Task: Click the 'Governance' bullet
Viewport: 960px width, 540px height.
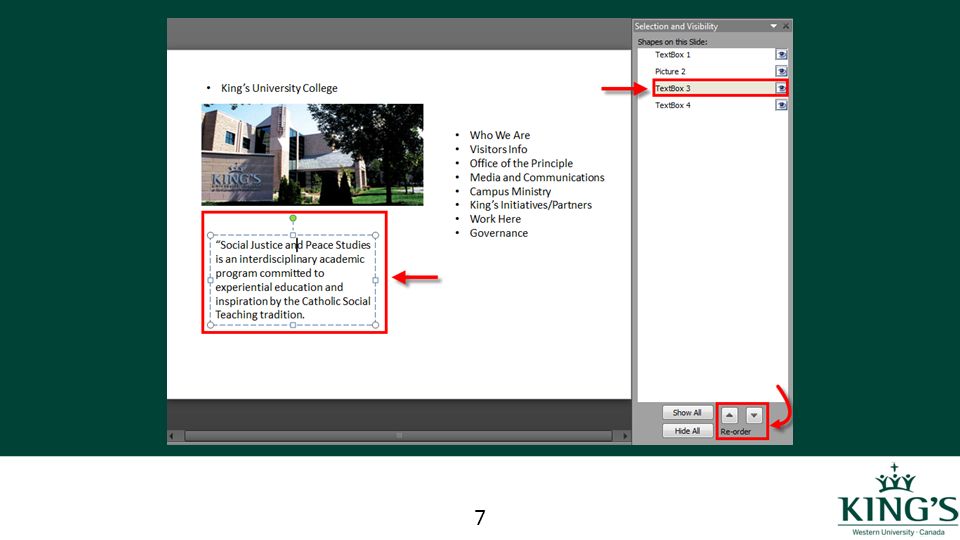Action: coord(498,233)
